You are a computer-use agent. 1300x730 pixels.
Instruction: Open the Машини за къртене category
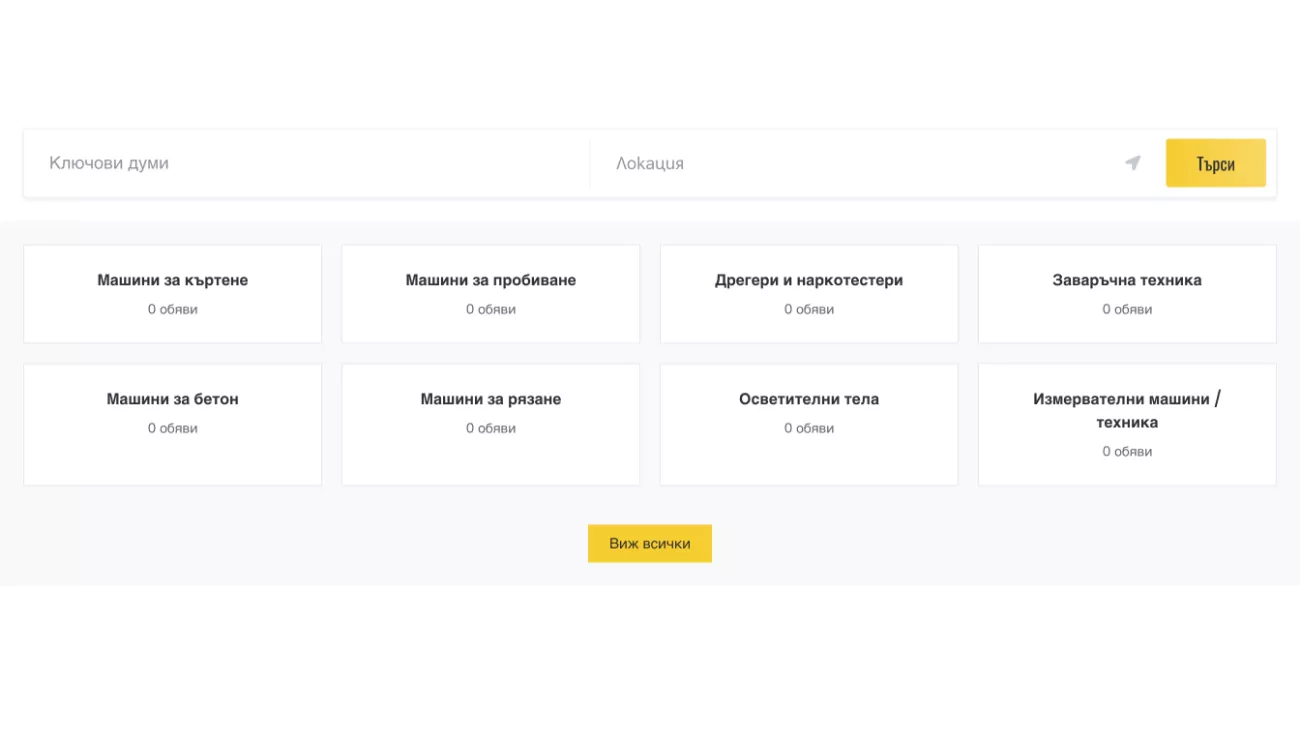click(x=172, y=281)
